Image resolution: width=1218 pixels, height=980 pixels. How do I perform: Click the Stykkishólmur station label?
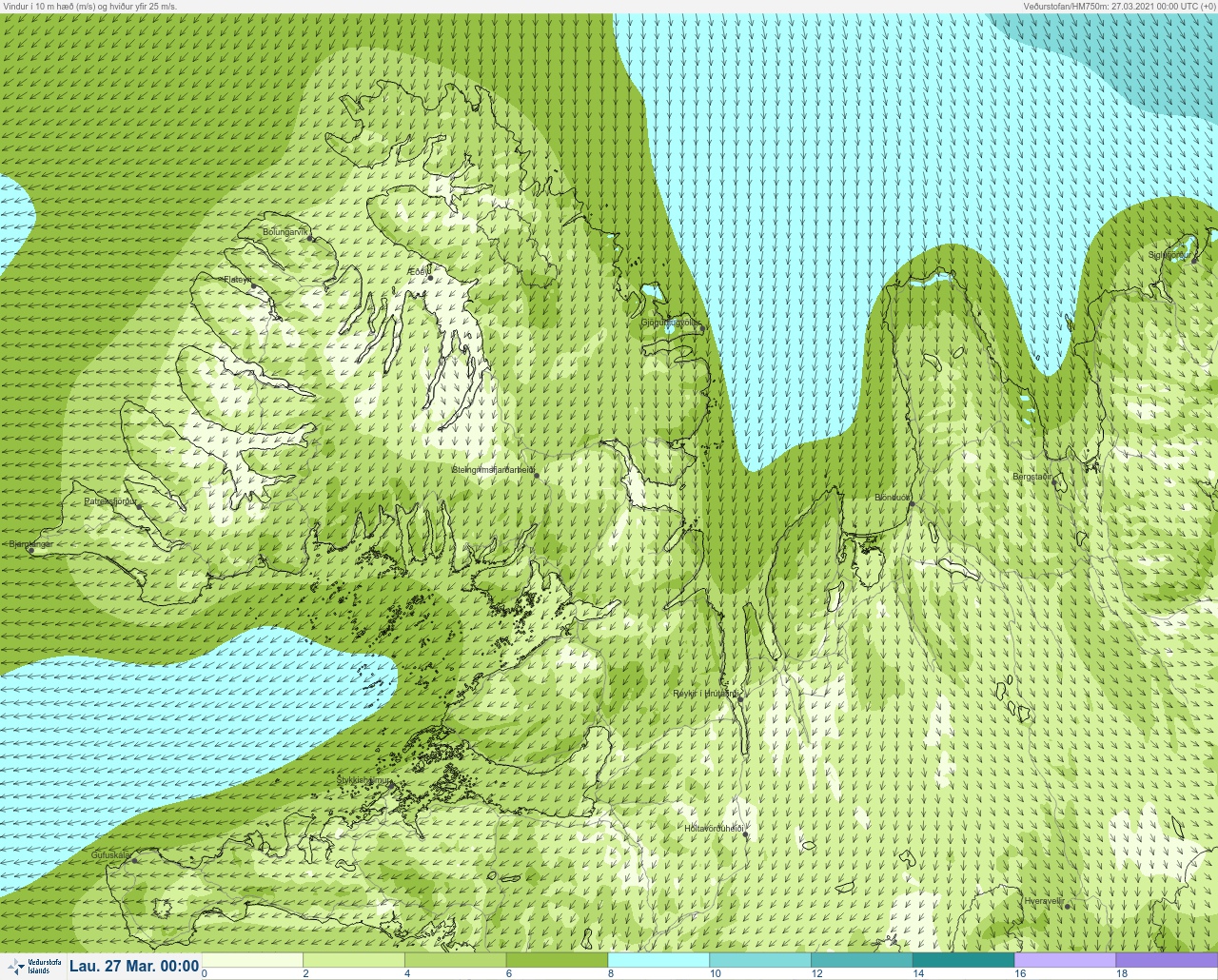364,780
